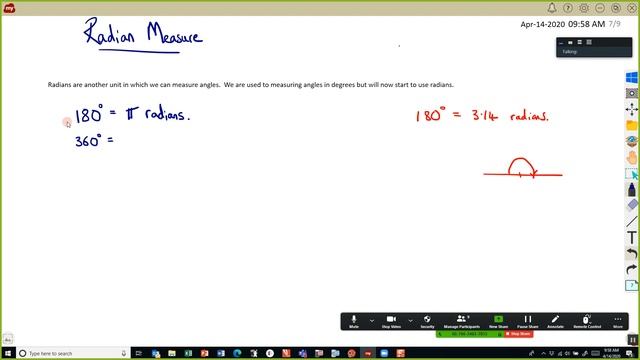
Task: Redo with the redo arrow
Action: (632, 269)
